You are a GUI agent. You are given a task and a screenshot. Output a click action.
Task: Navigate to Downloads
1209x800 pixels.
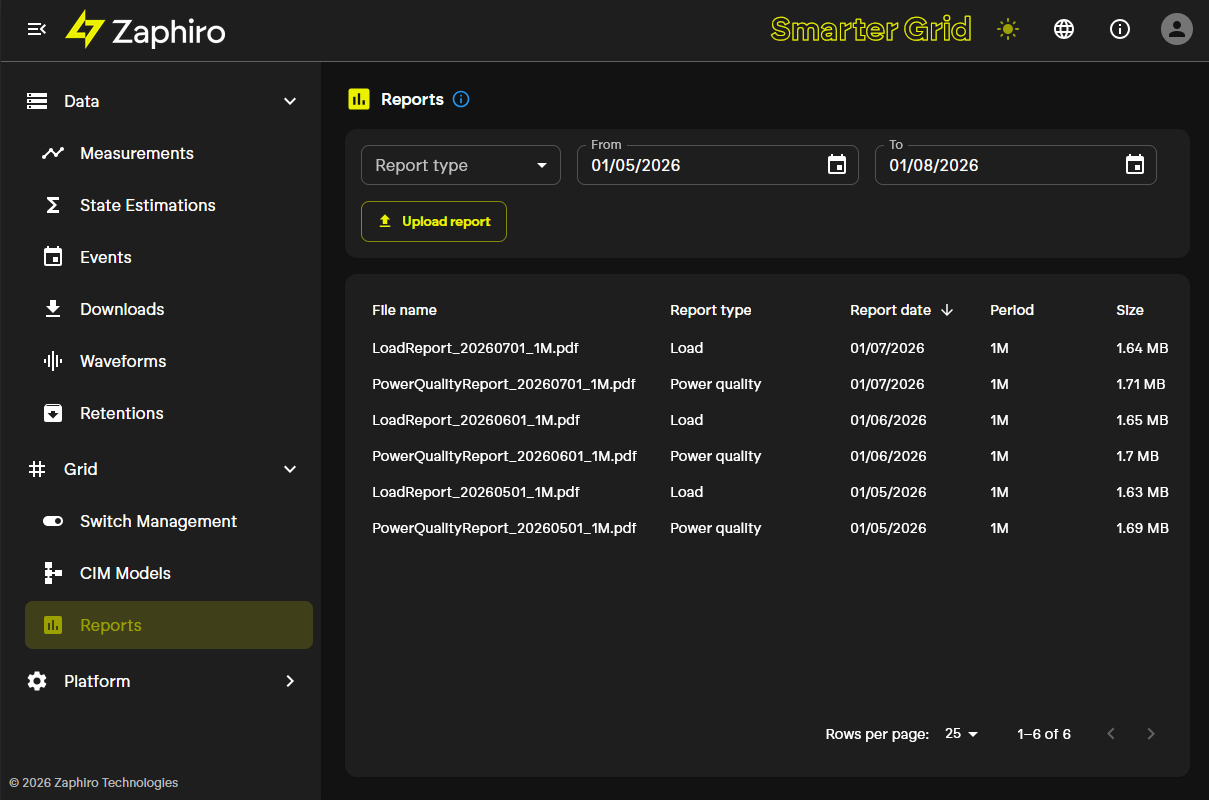pos(168,309)
